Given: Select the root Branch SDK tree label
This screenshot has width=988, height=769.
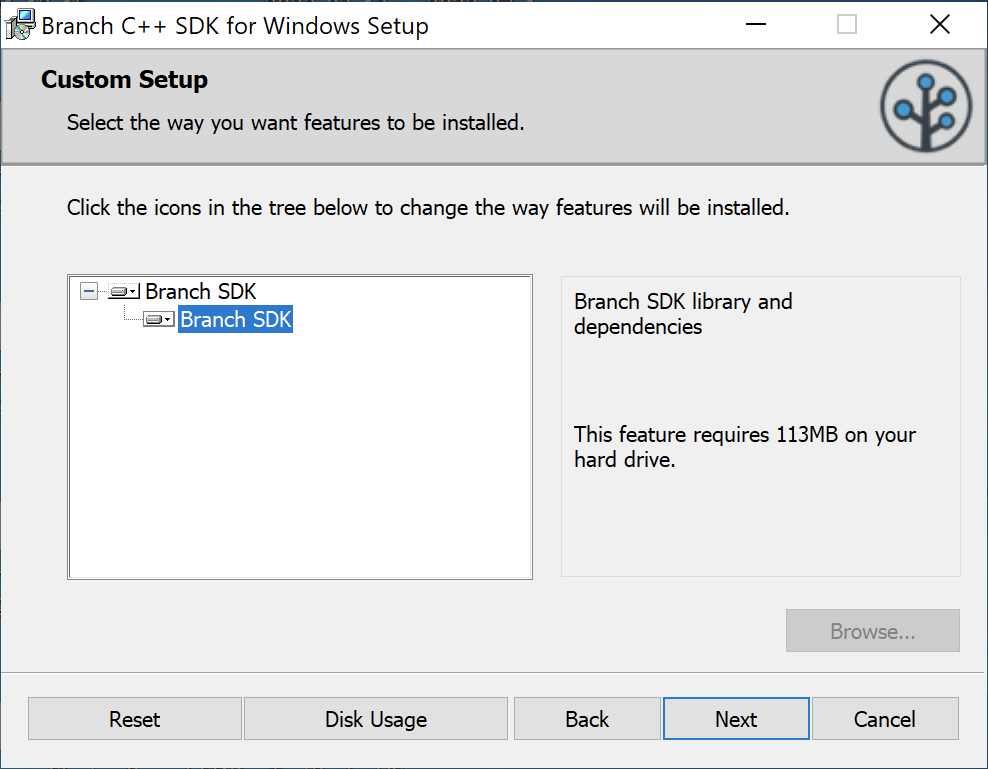Looking at the screenshot, I should [200, 291].
